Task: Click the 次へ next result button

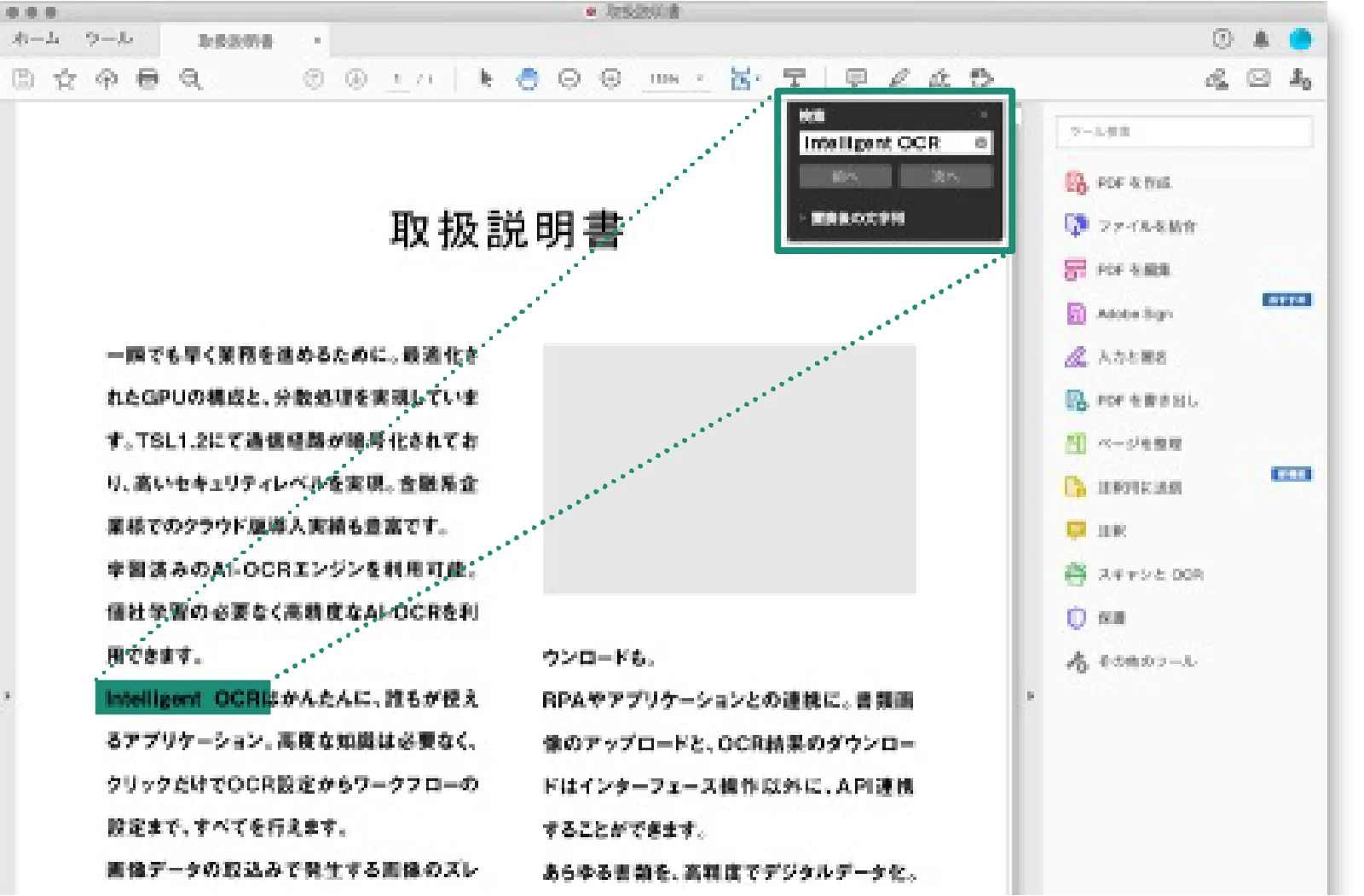Action: [x=946, y=176]
